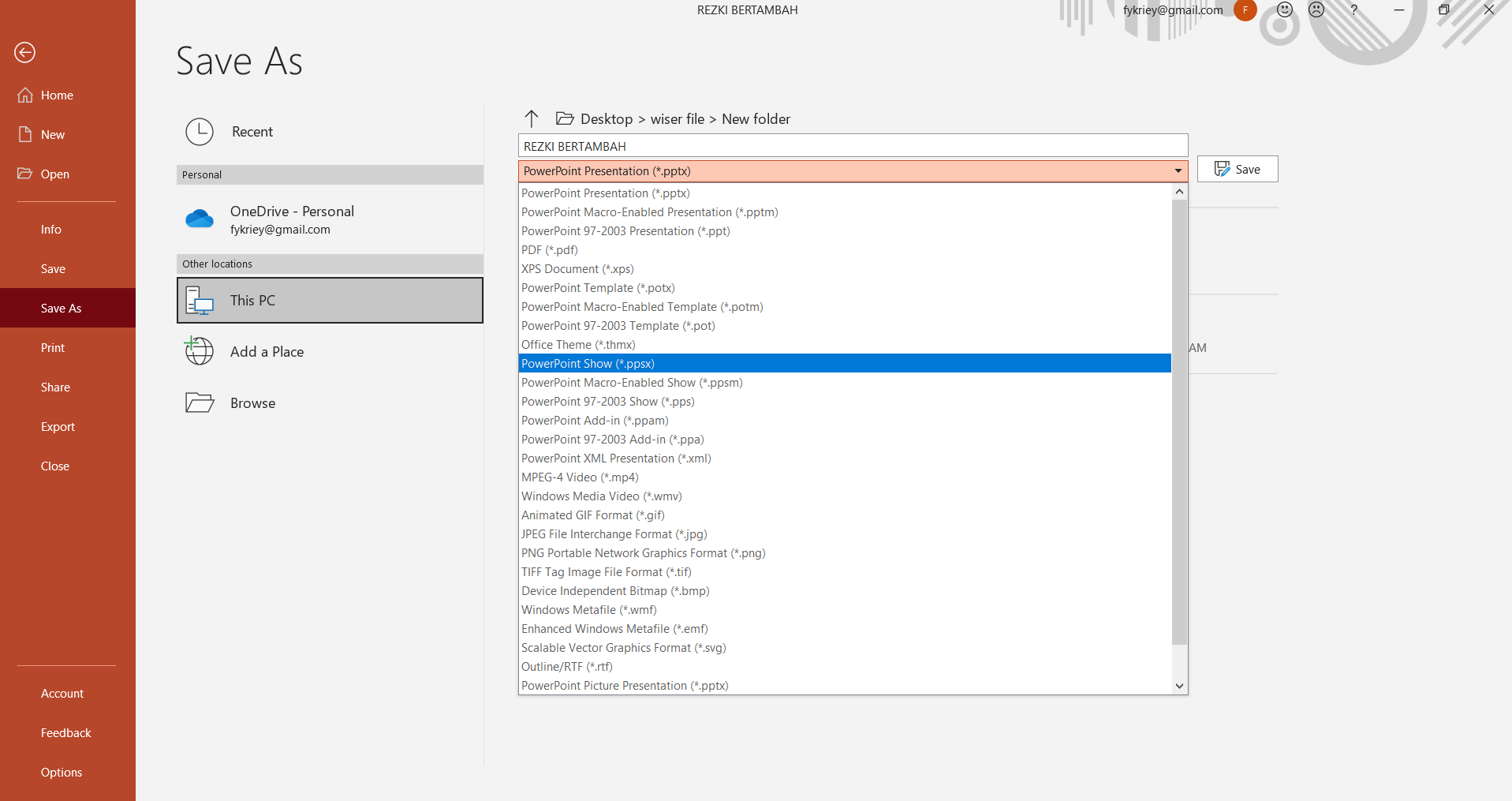Click the smiley face feedback icon

coord(1285,10)
